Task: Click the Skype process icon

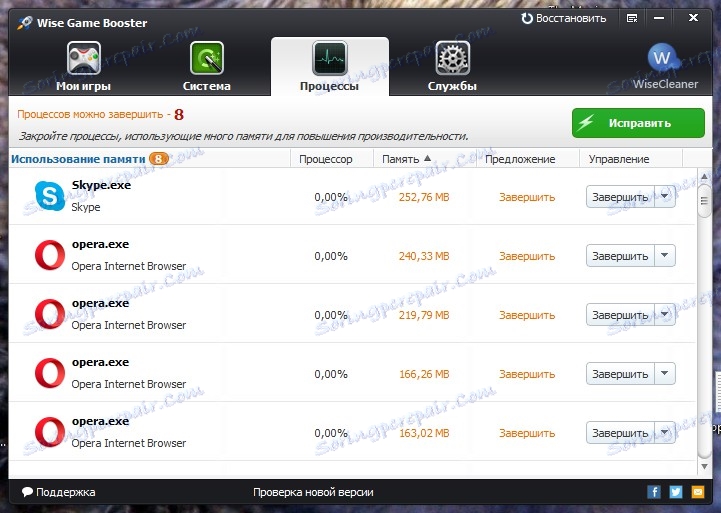Action: click(x=50, y=196)
